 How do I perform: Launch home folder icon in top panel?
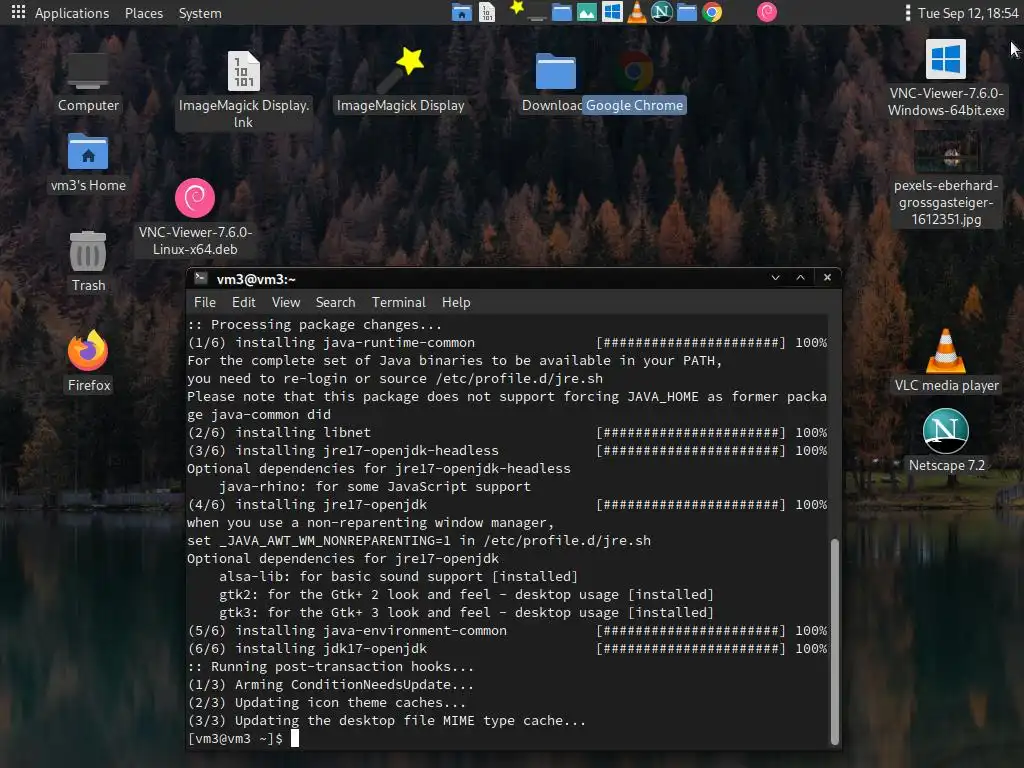tap(462, 12)
